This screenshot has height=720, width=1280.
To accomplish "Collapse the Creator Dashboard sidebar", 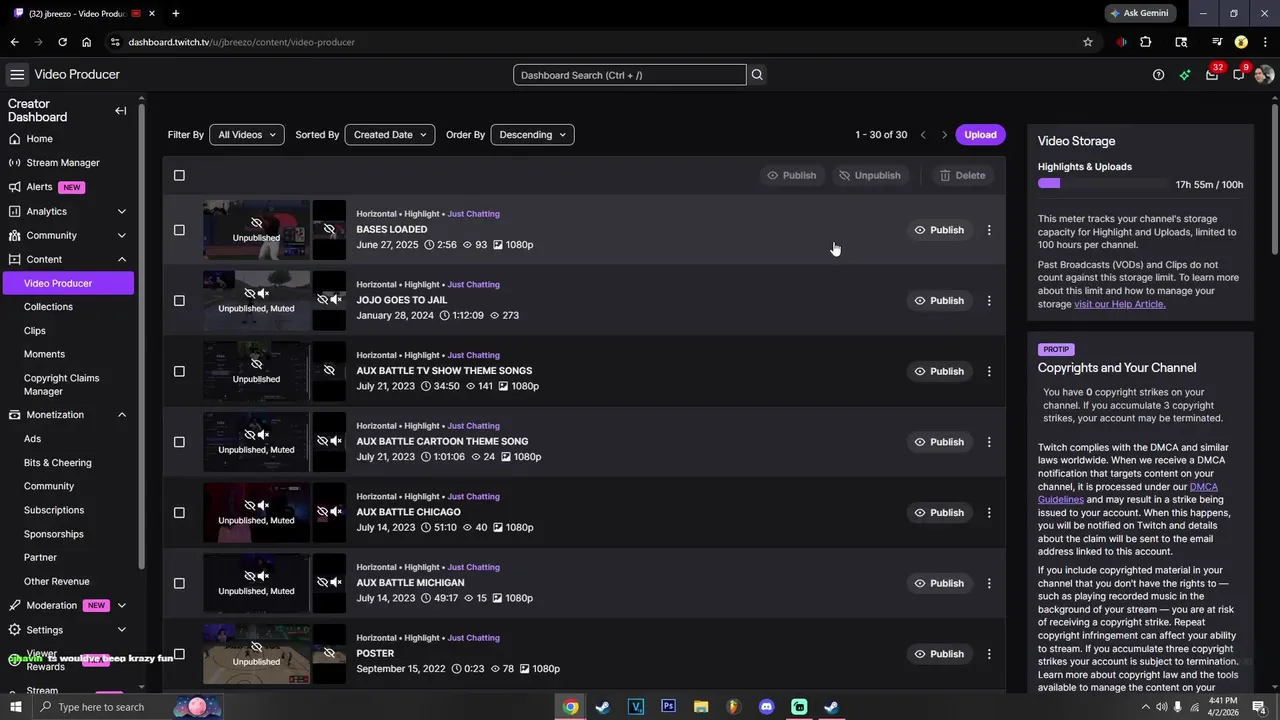I will pyautogui.click(x=120, y=111).
